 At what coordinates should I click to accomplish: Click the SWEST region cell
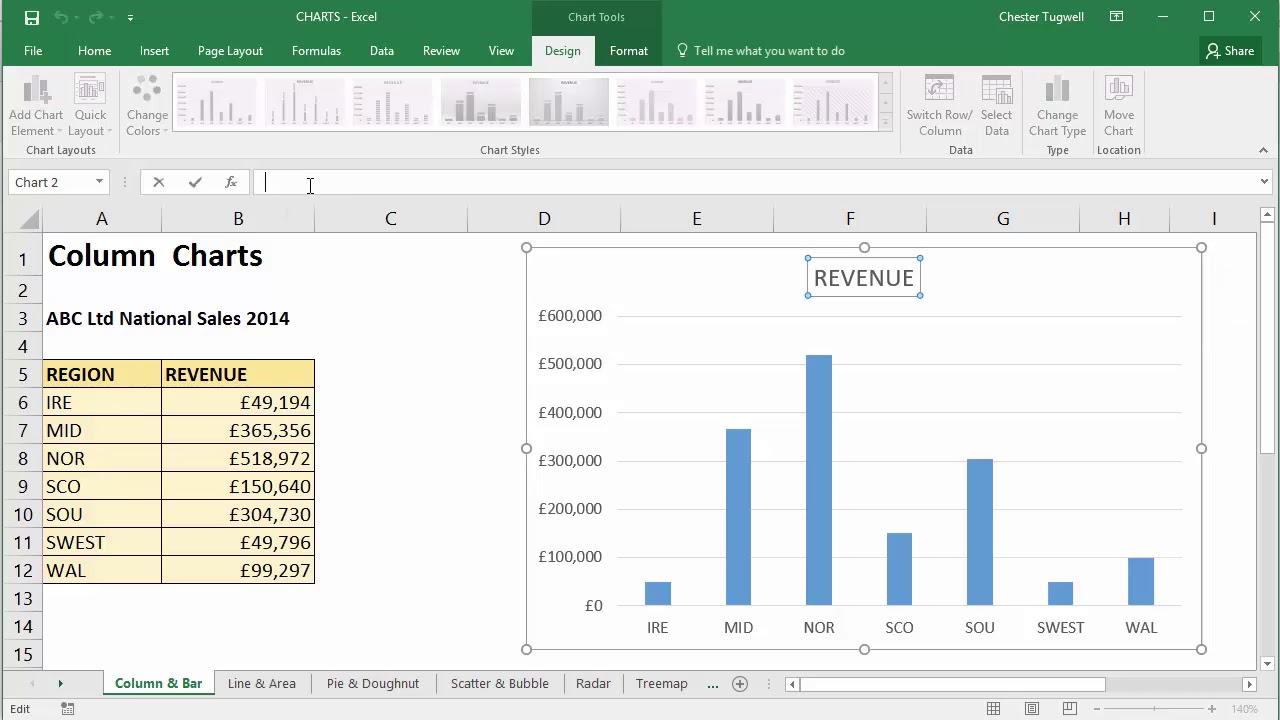(x=102, y=542)
